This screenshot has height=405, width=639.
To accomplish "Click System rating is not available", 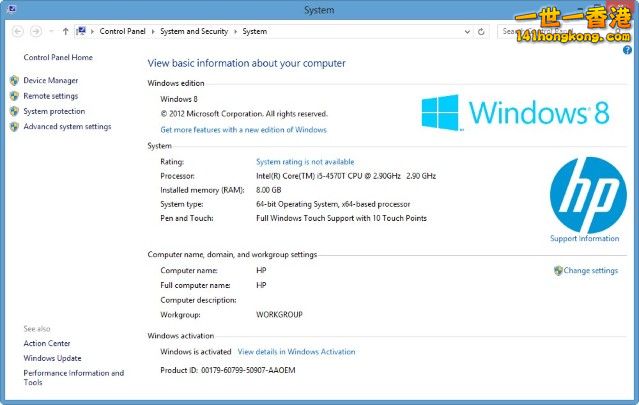I will 305,162.
